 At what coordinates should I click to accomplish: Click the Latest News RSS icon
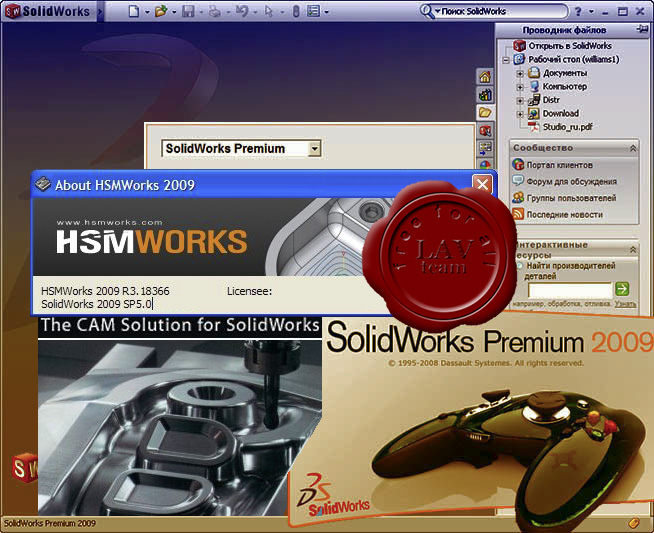coord(518,214)
